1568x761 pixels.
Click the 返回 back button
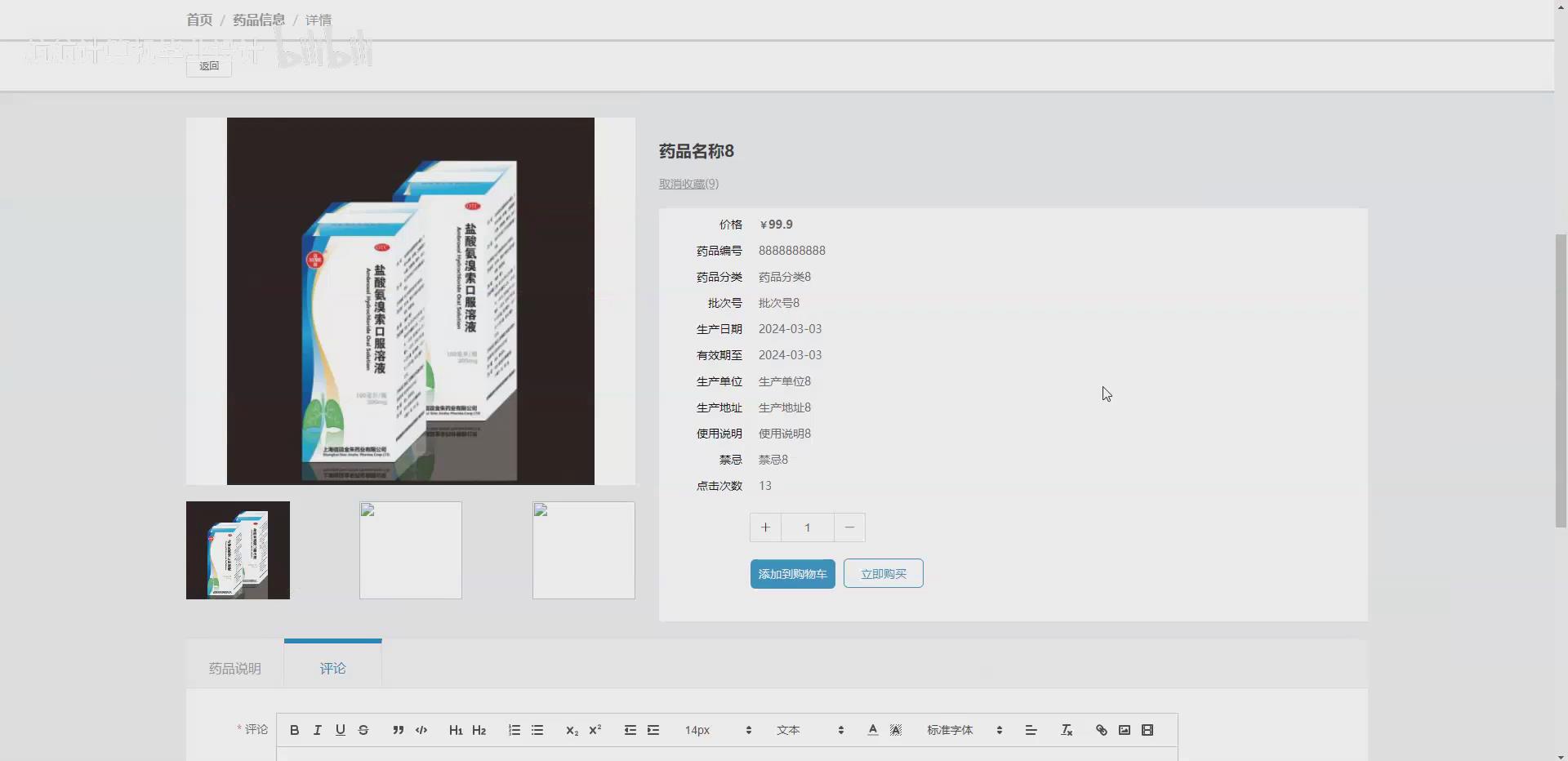[x=209, y=66]
